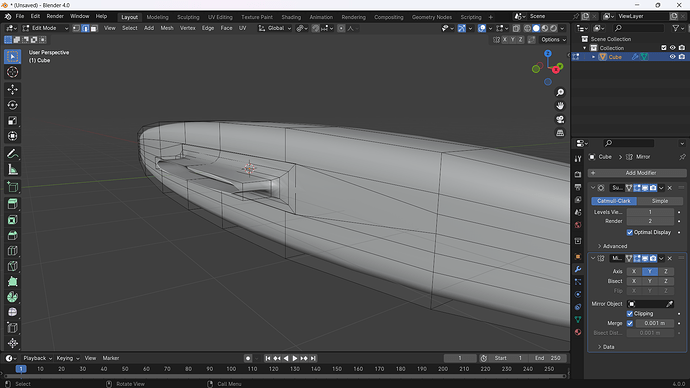Select the Bevel tool

[x=12, y=235]
